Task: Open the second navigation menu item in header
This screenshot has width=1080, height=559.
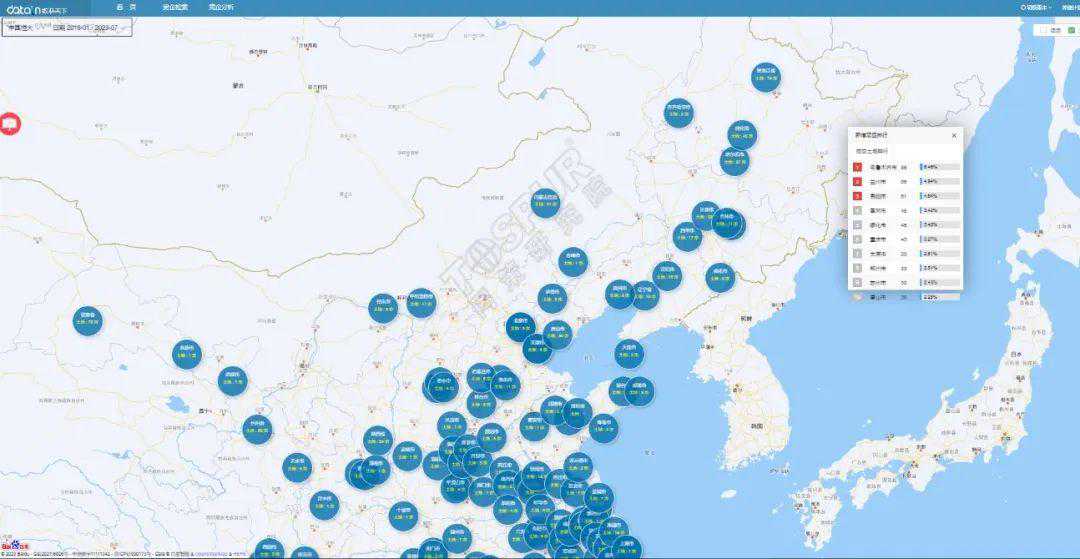Action: (x=174, y=7)
